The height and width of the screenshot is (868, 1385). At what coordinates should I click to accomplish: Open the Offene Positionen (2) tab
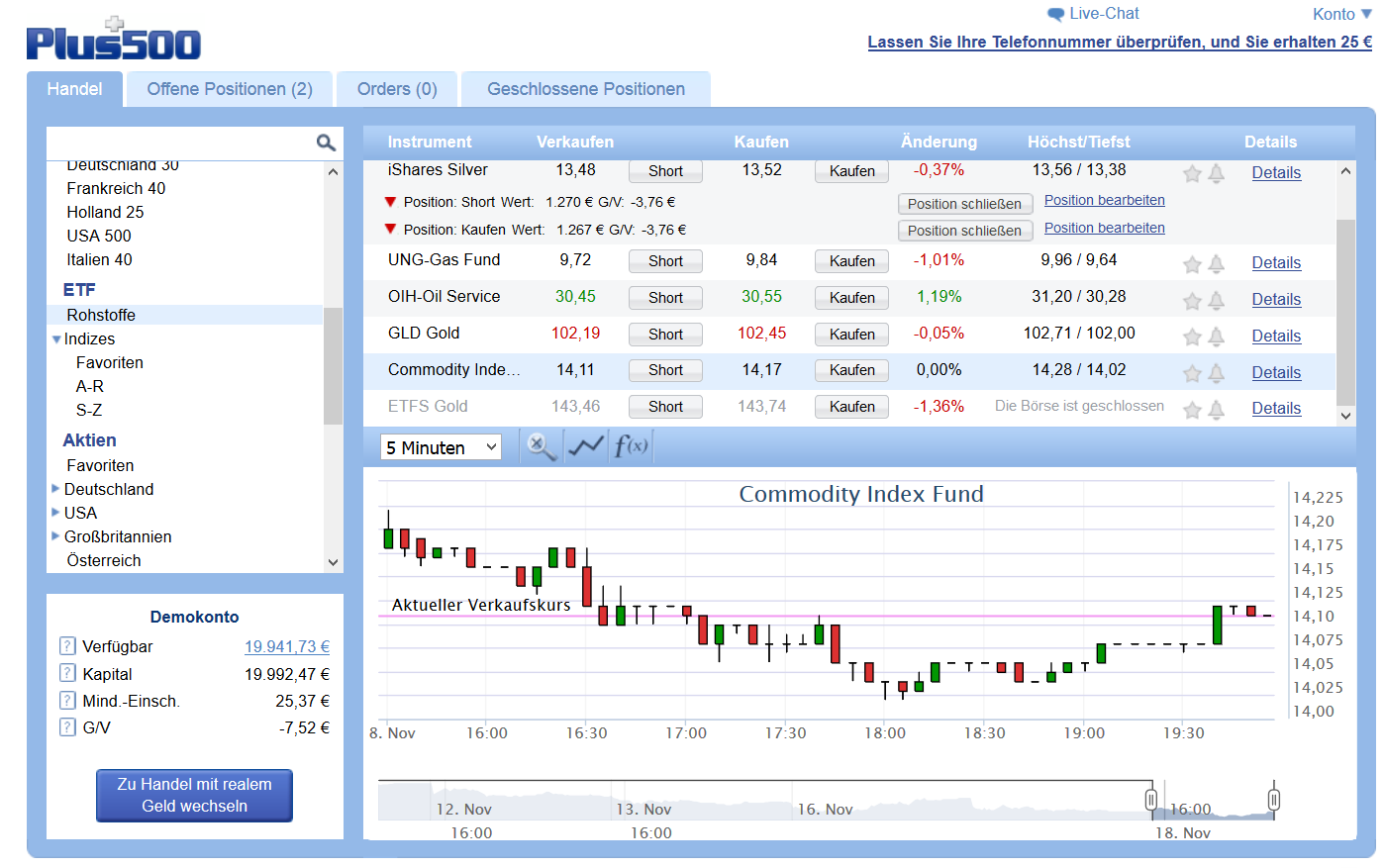tap(230, 89)
